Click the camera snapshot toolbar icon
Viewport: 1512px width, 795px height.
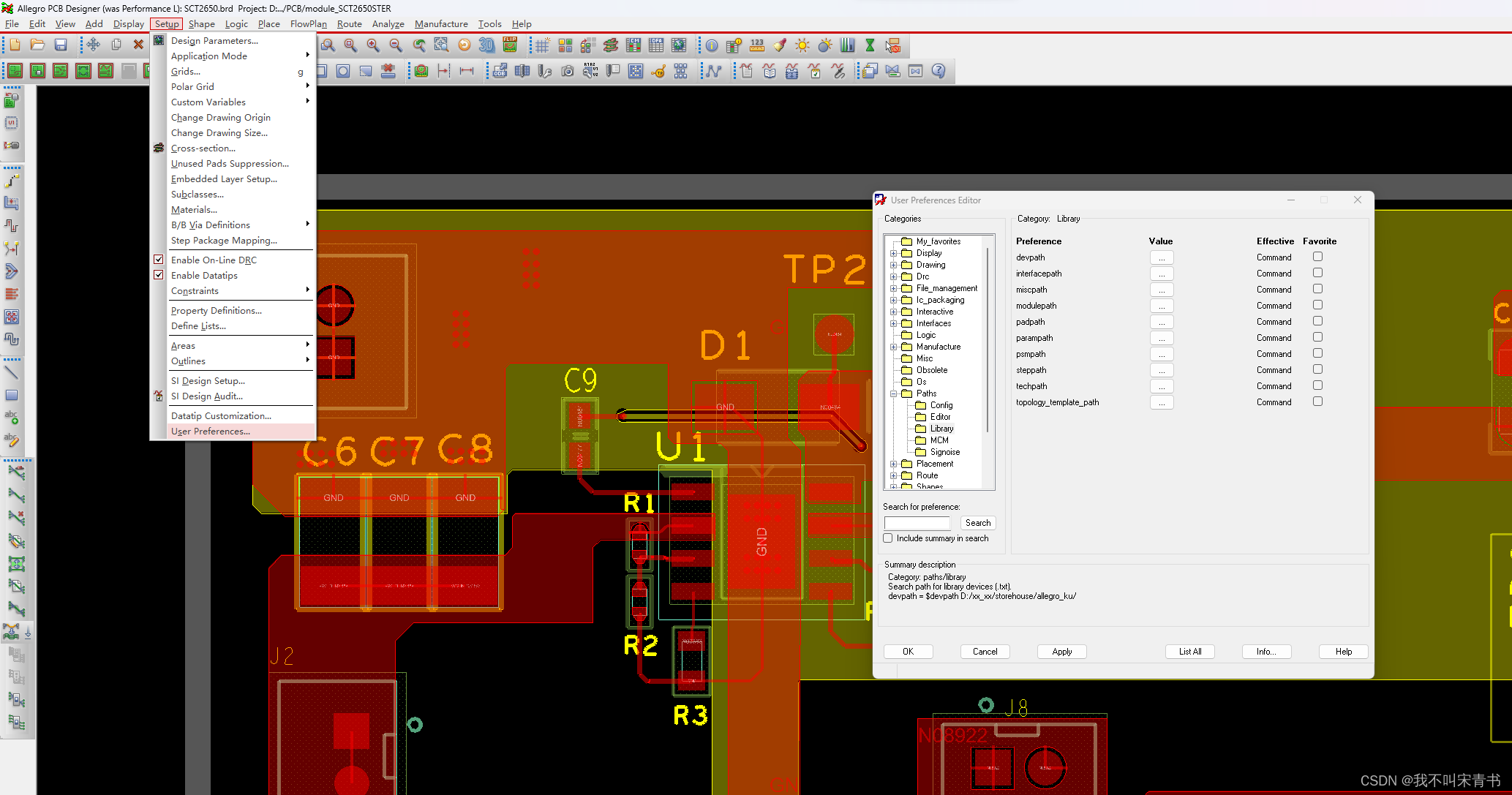[568, 71]
